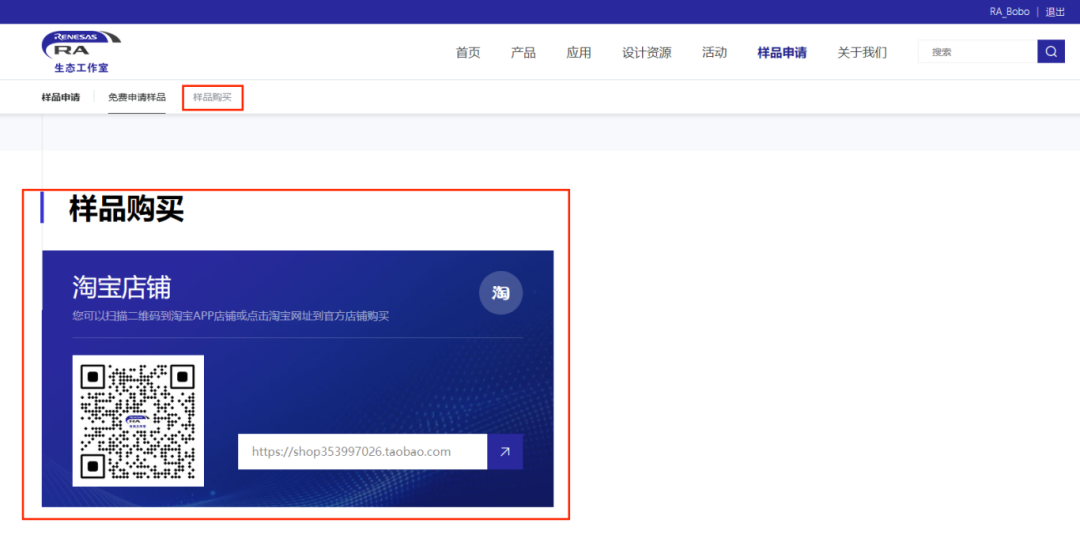
Task: Open the 设计资源 menu item
Action: (647, 52)
